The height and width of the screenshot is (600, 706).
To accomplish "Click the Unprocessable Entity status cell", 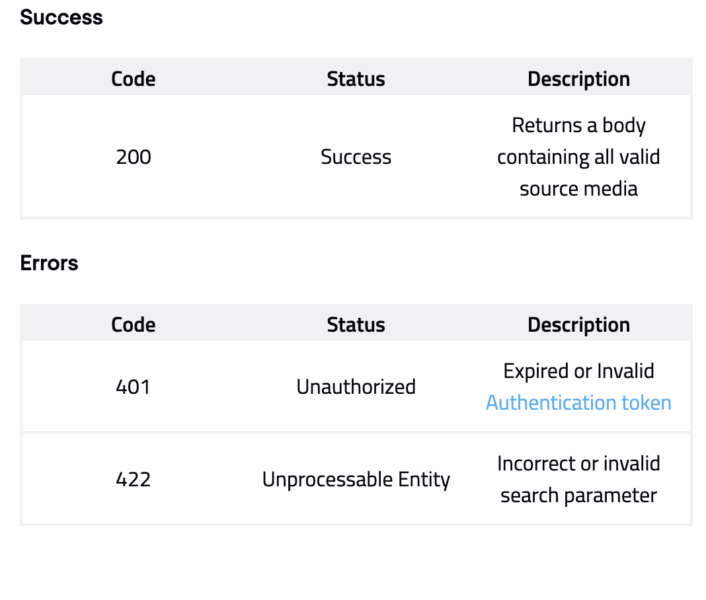I will click(355, 479).
